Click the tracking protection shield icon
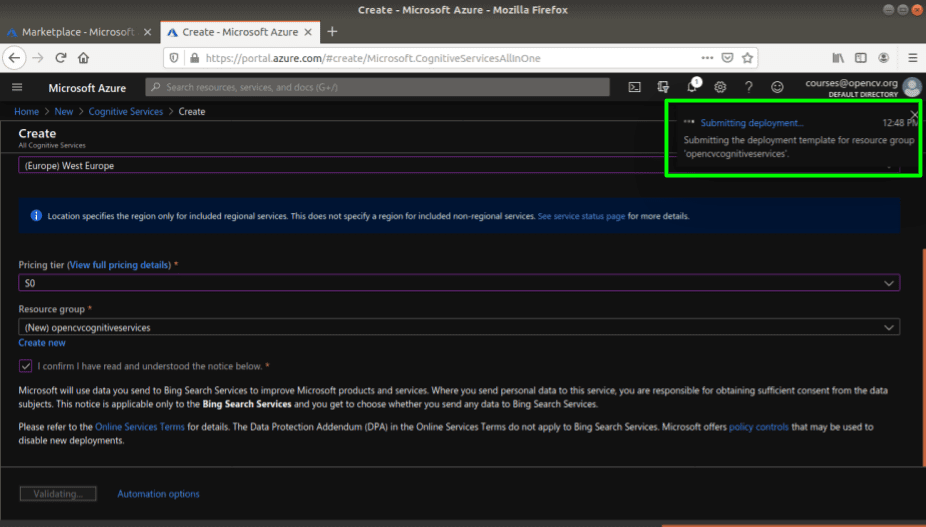Viewport: 926px width, 527px height. click(x=174, y=58)
